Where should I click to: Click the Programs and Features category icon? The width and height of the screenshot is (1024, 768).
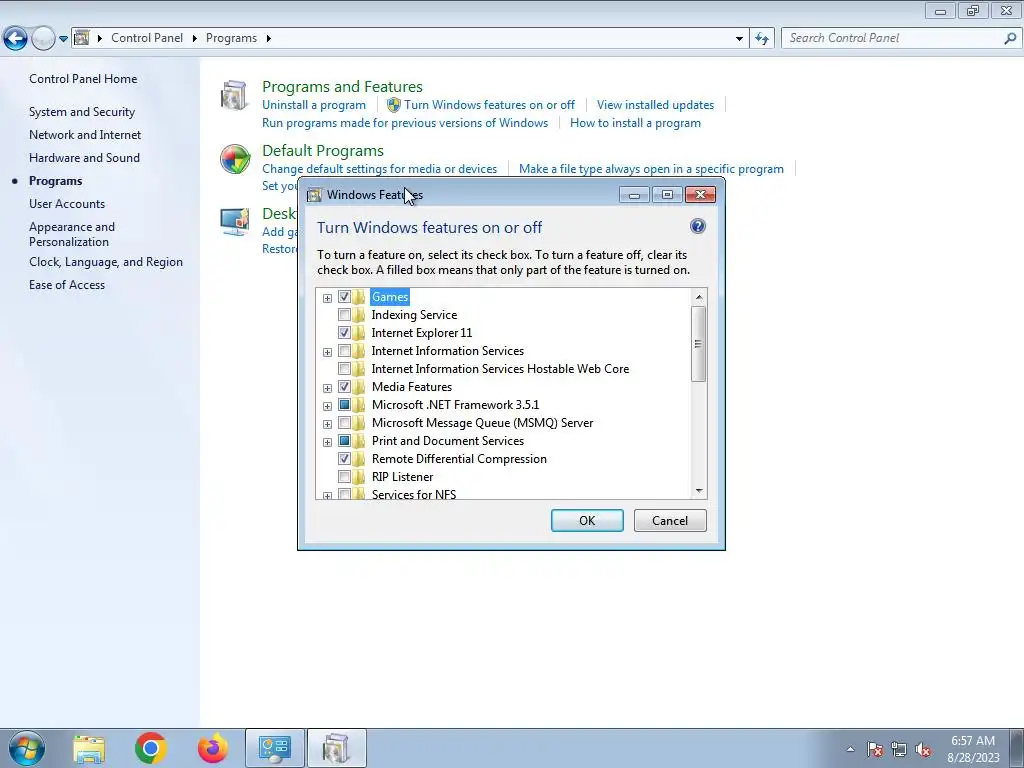(x=234, y=96)
